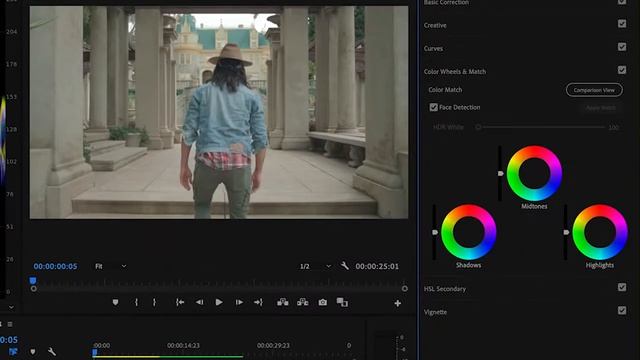Expand the Creative section

coord(435,25)
